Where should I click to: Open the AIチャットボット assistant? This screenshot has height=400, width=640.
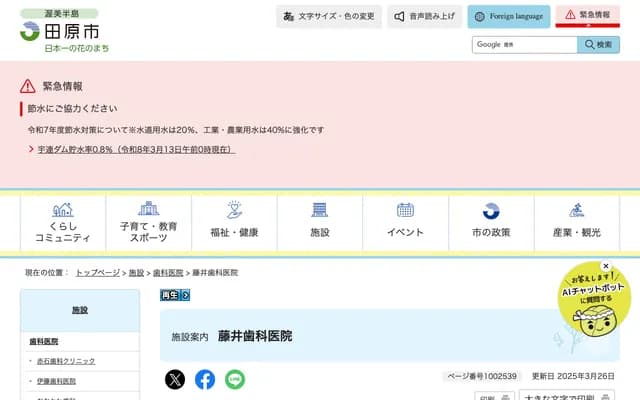pyautogui.click(x=594, y=301)
